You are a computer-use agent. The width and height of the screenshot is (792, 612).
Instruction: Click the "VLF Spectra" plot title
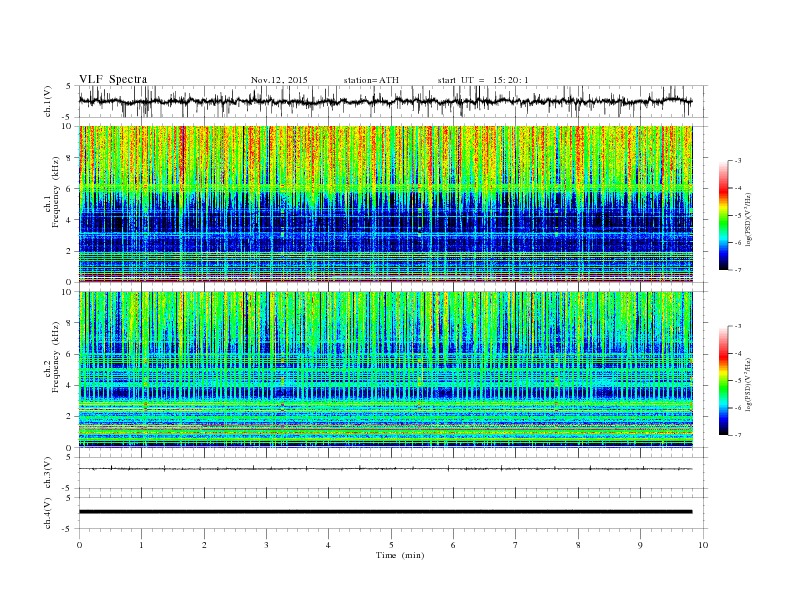113,79
